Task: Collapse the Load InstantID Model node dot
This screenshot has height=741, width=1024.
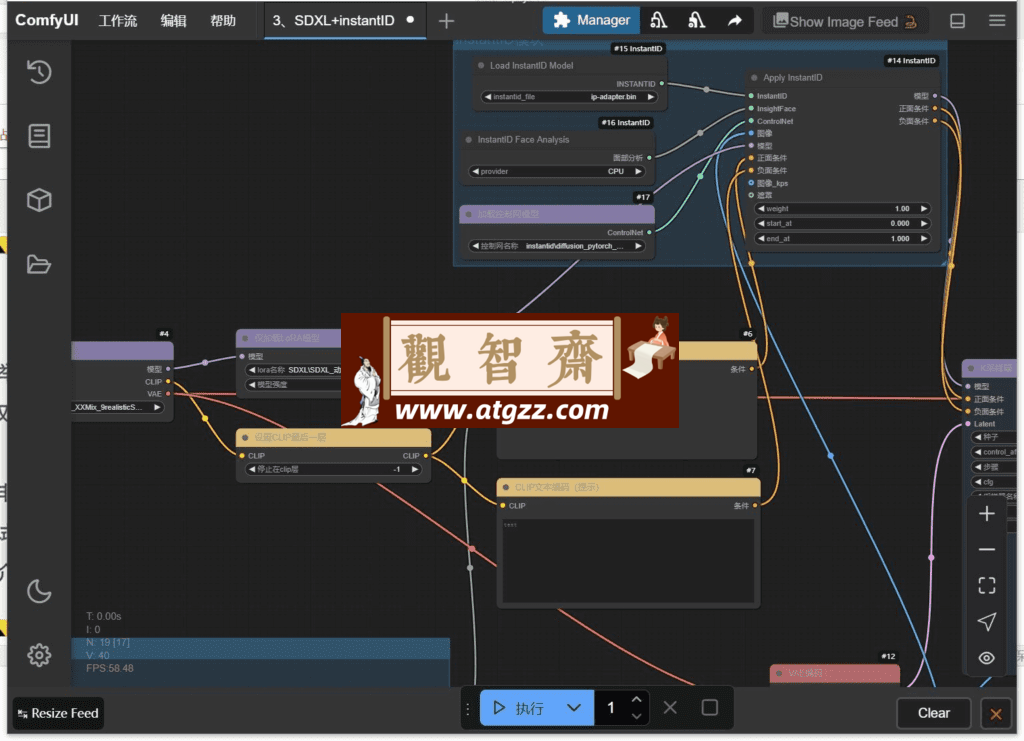Action: point(481,65)
